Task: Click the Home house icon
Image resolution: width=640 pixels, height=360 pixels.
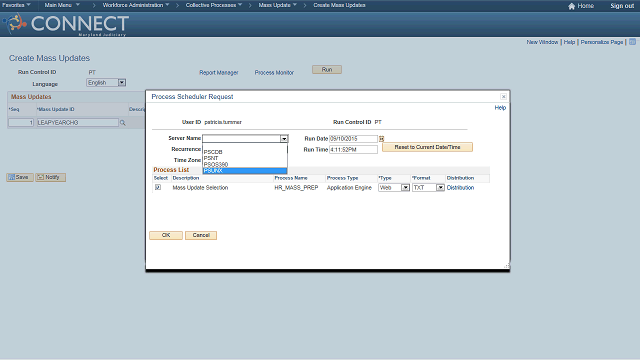Action: [571, 6]
